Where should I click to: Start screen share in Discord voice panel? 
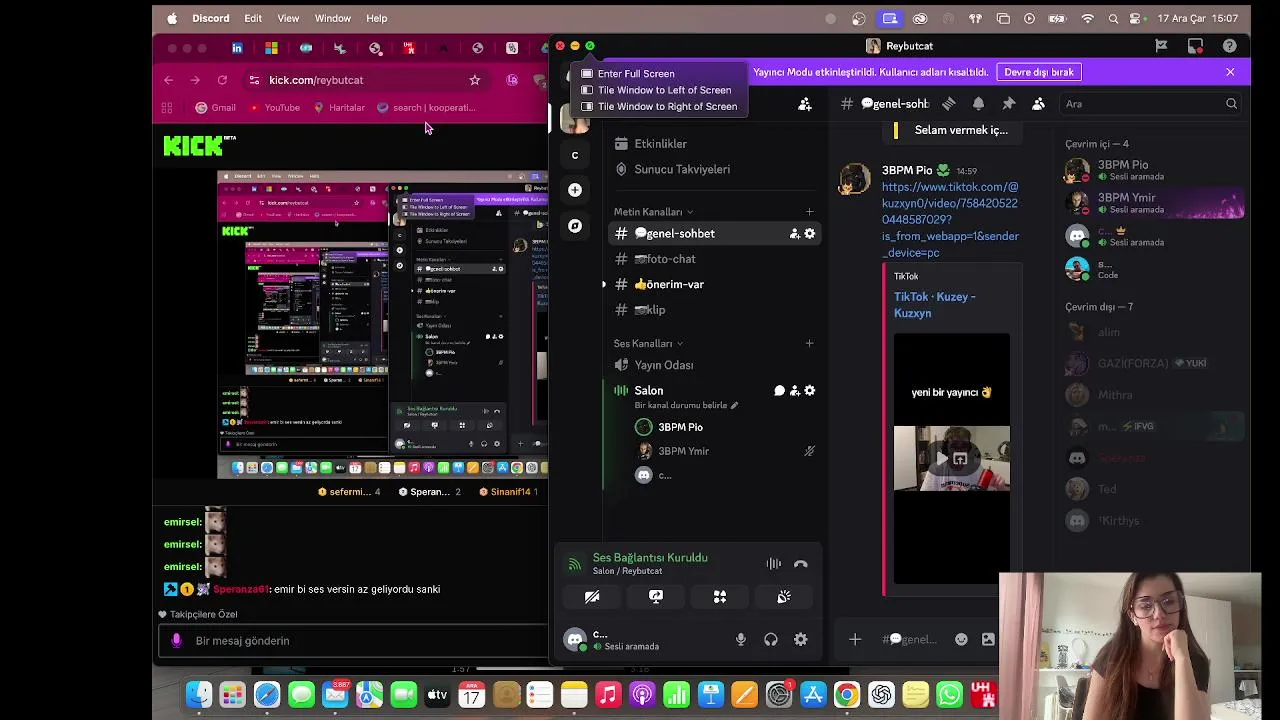pos(656,597)
